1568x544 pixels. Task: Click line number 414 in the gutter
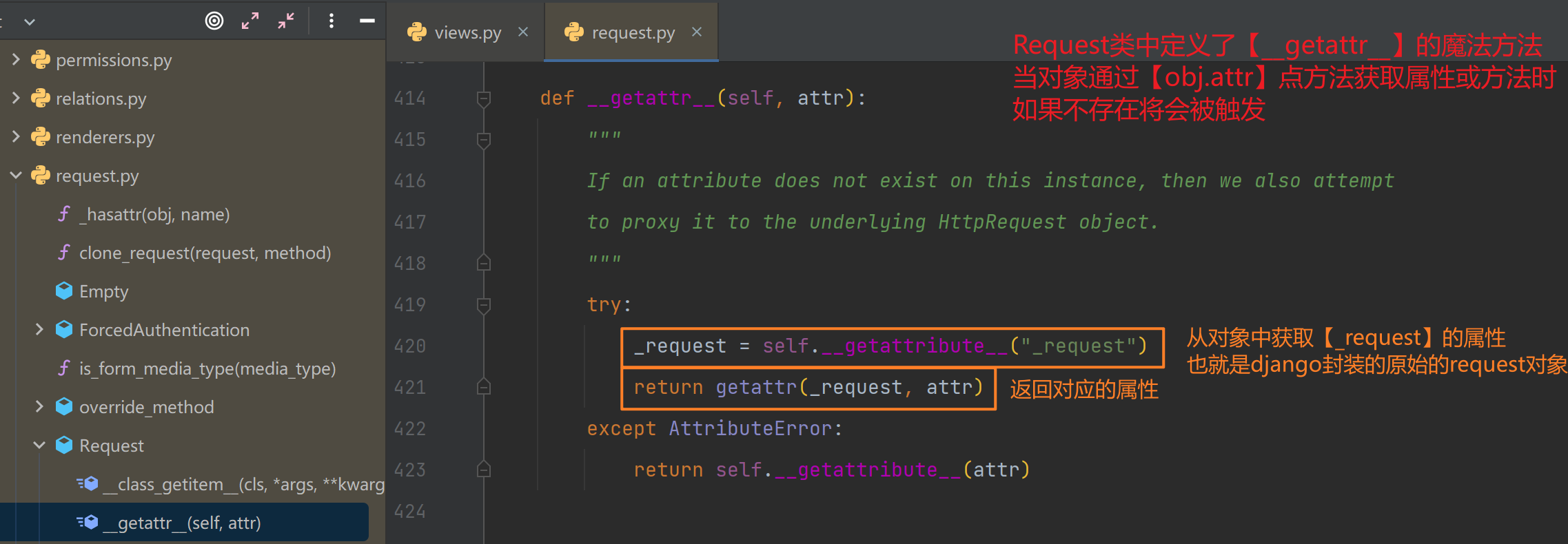(x=410, y=98)
